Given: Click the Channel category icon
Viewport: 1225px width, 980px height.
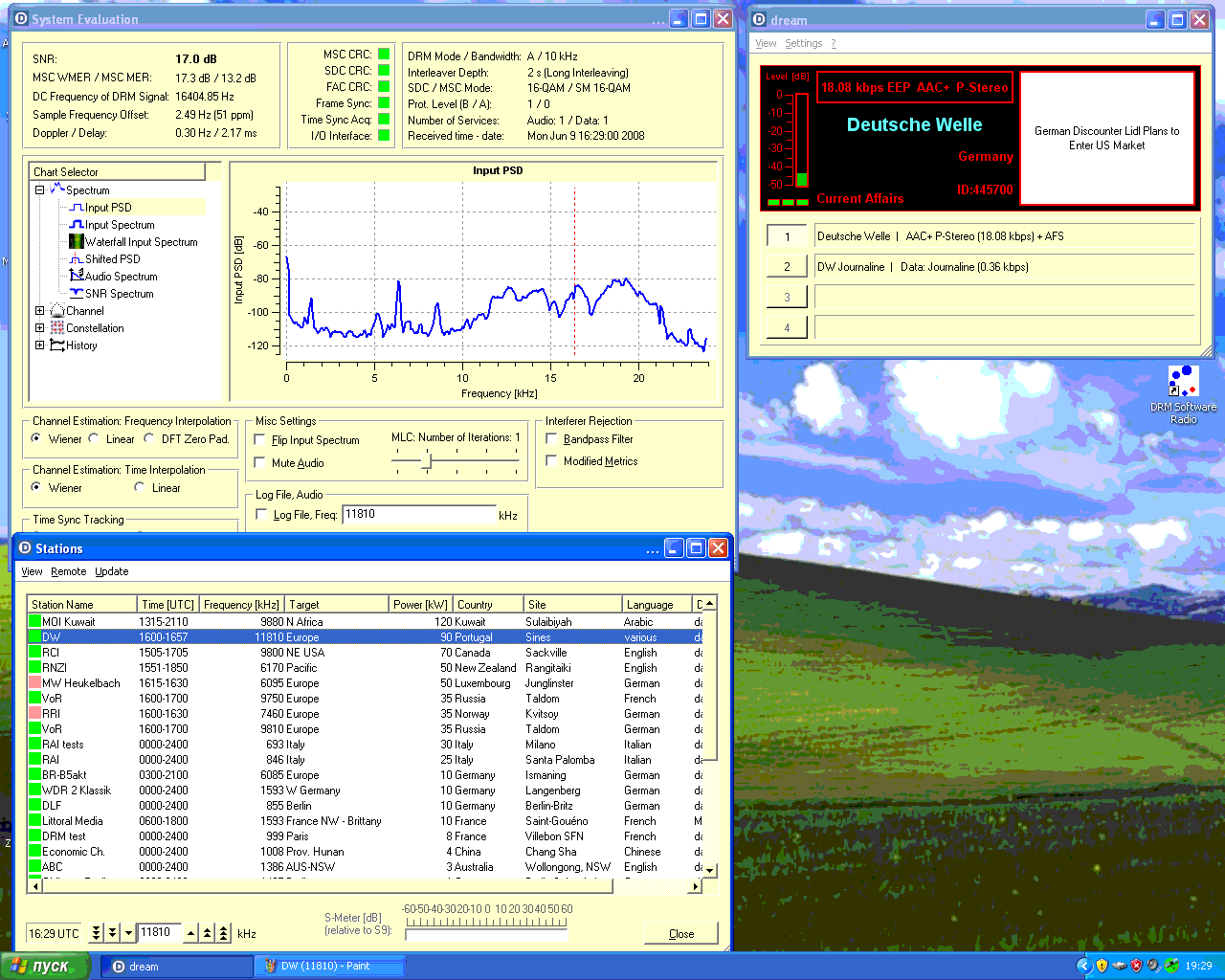Looking at the screenshot, I should coord(56,311).
